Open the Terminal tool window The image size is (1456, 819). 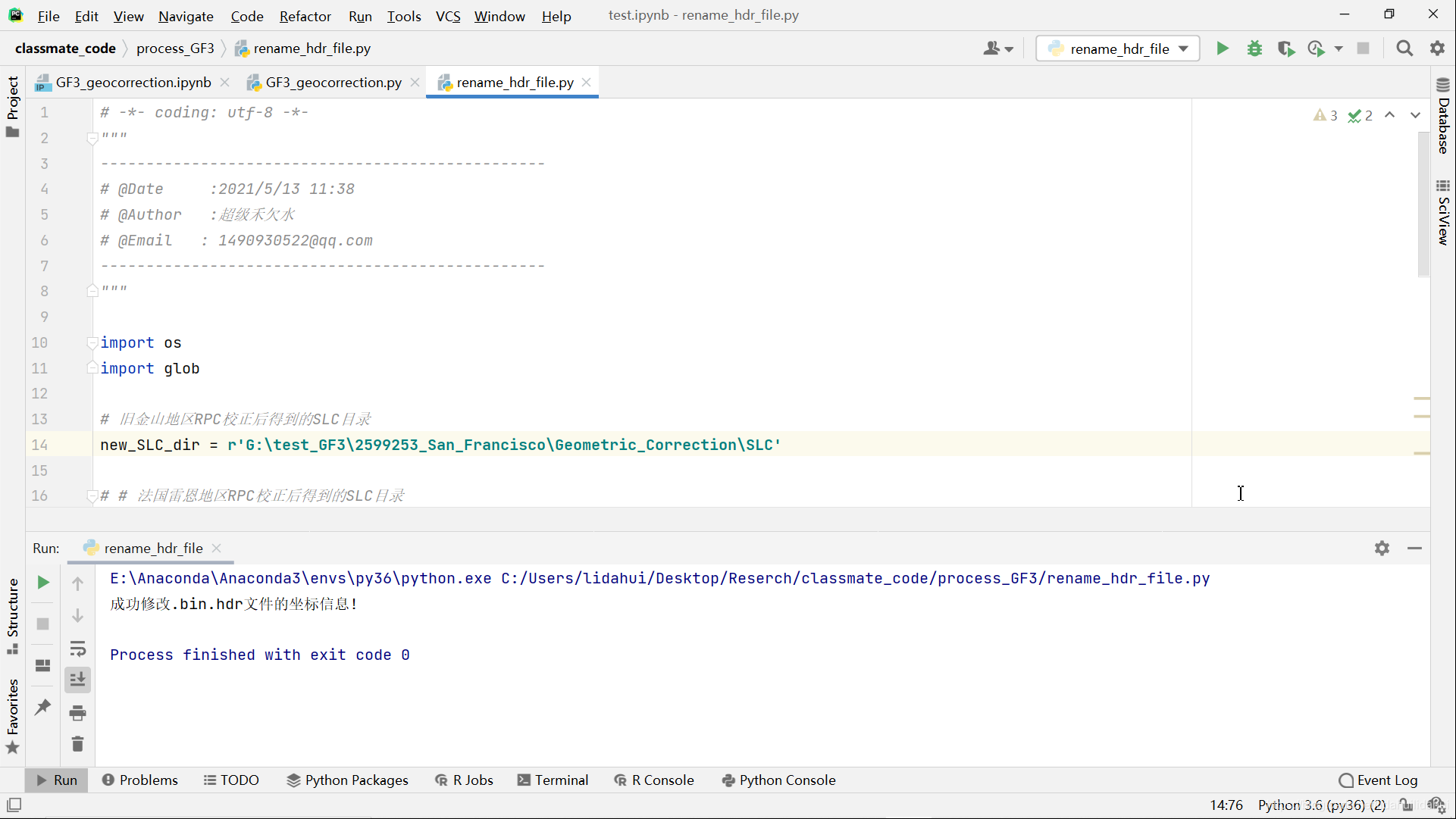coord(553,780)
